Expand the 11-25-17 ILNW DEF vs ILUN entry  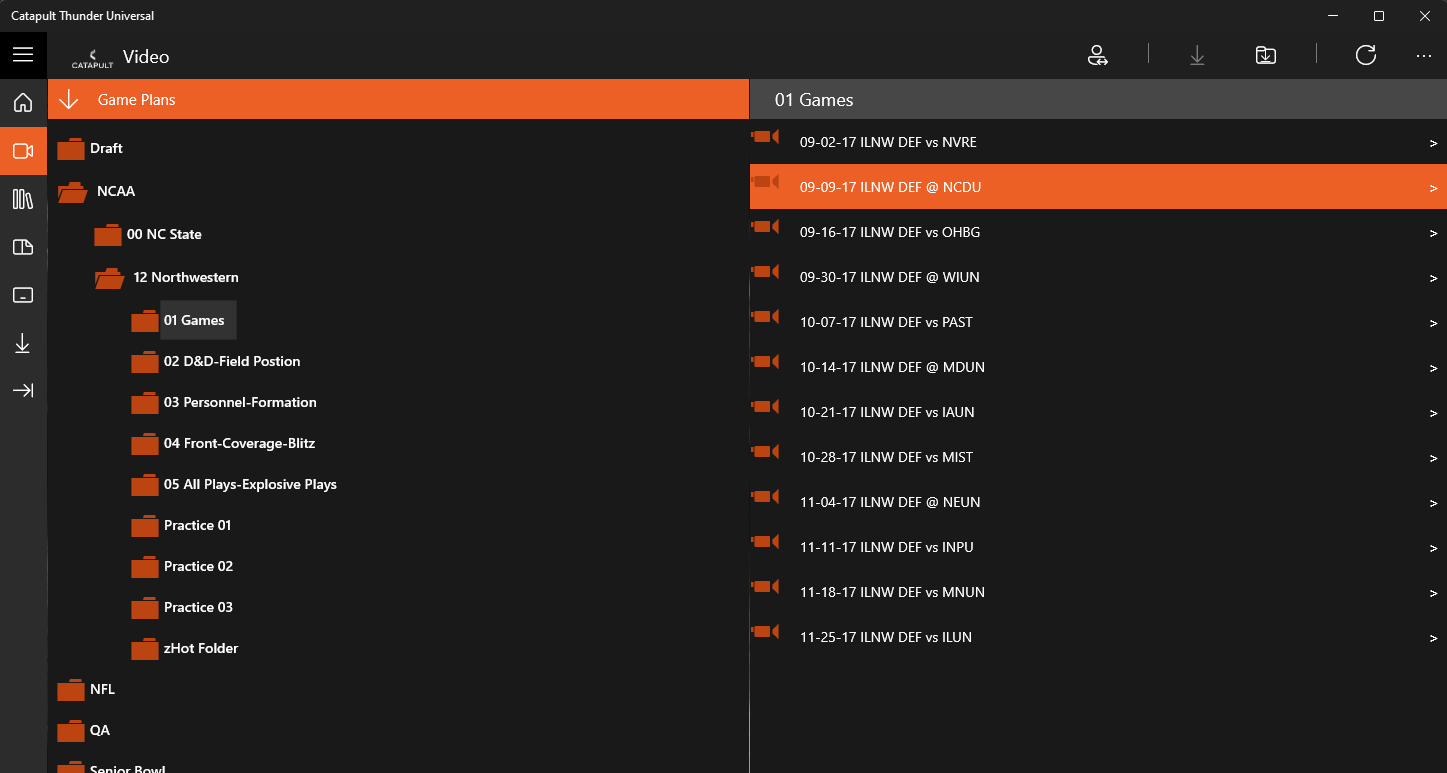[x=1434, y=637]
